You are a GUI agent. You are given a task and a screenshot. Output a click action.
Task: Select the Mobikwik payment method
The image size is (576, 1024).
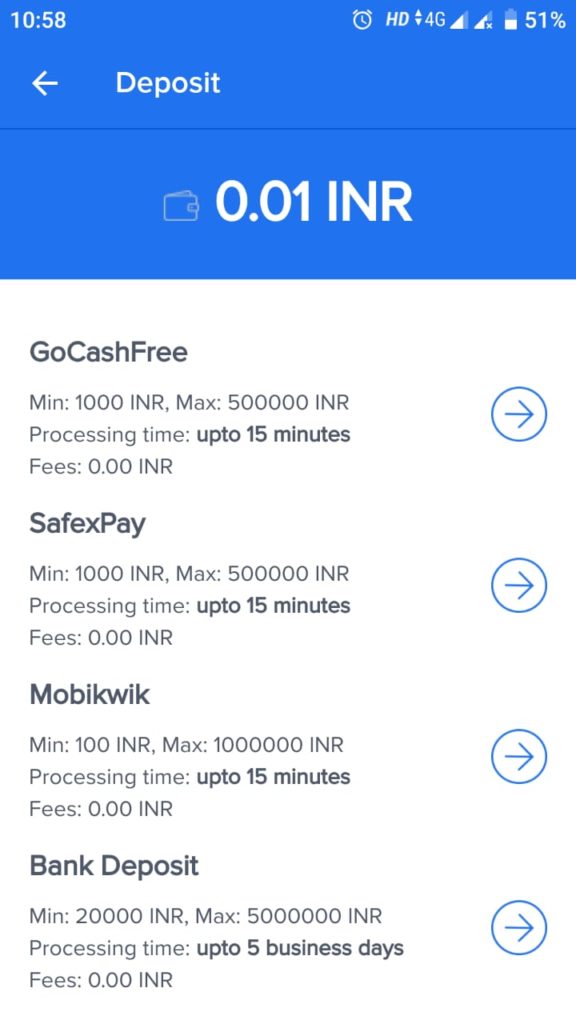point(90,693)
